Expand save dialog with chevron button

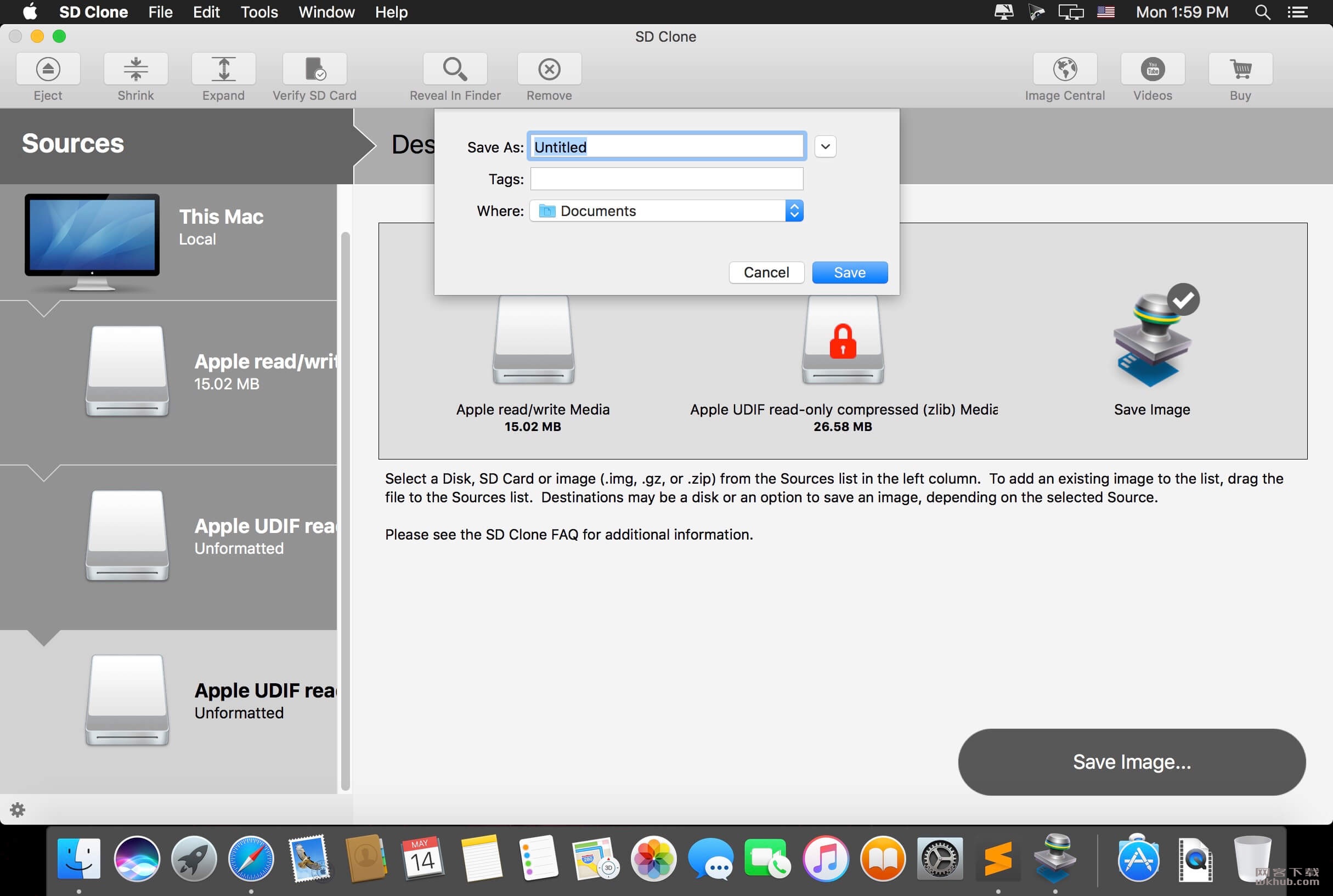pos(826,147)
